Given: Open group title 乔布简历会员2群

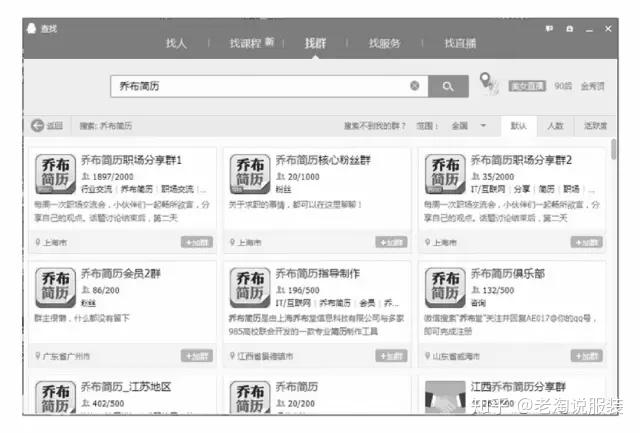Looking at the screenshot, I should coord(121,273).
